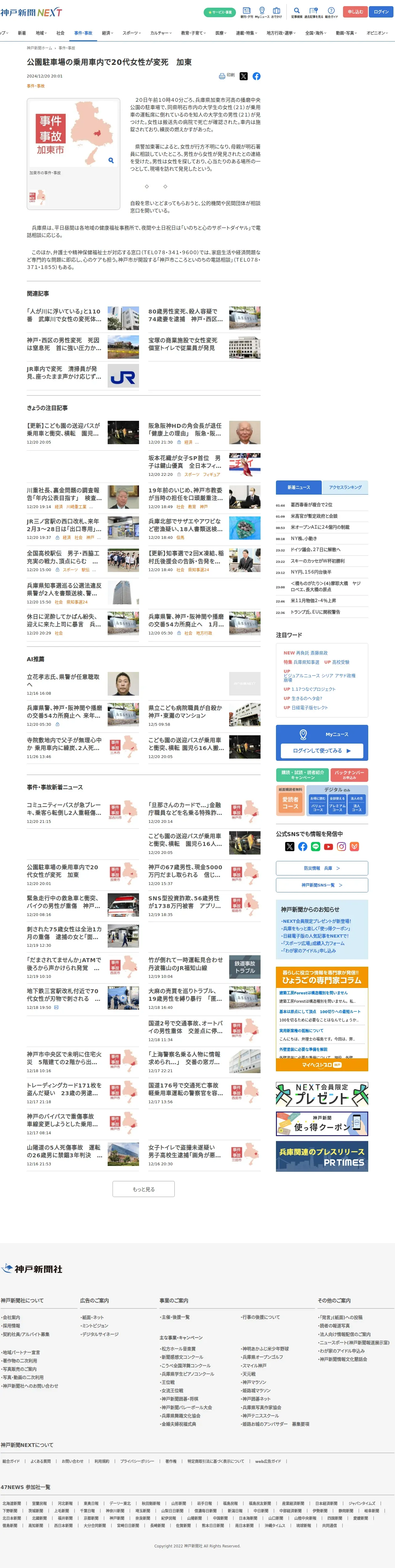Expand the カルチャー menu
The height and width of the screenshot is (1568, 395).
(x=161, y=33)
